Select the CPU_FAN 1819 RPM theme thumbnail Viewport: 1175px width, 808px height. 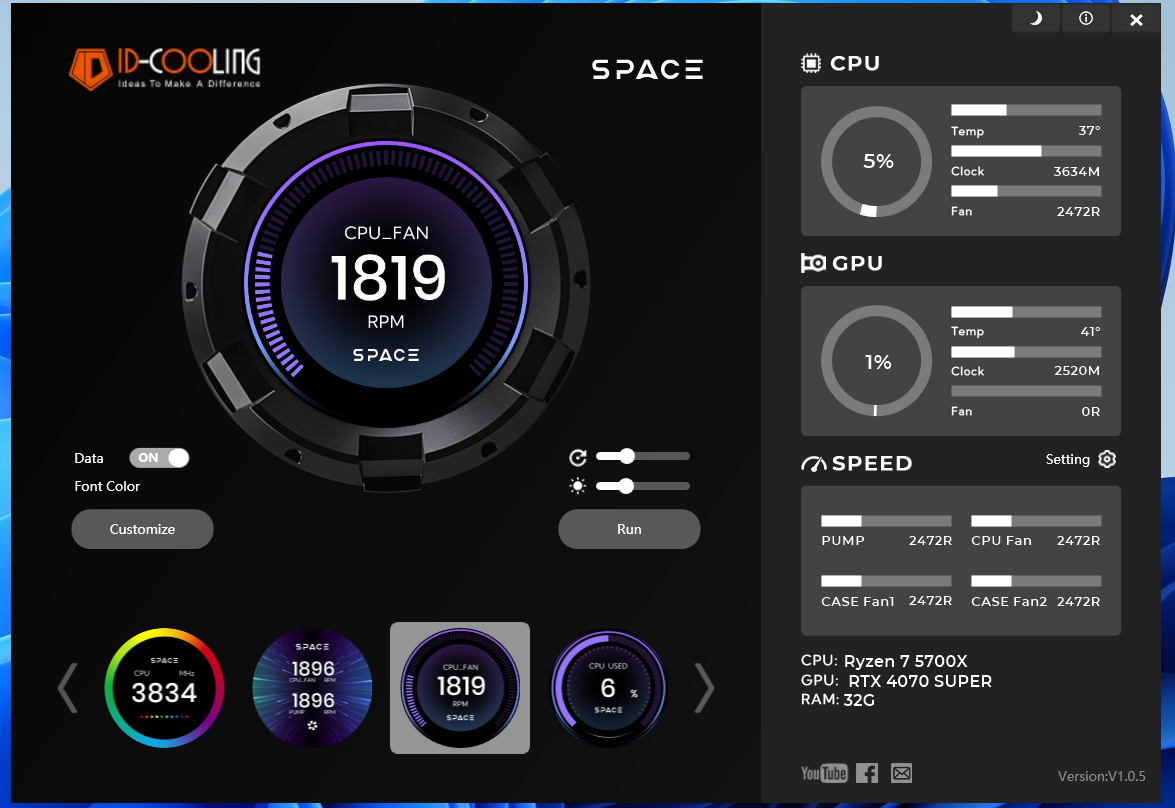[460, 688]
